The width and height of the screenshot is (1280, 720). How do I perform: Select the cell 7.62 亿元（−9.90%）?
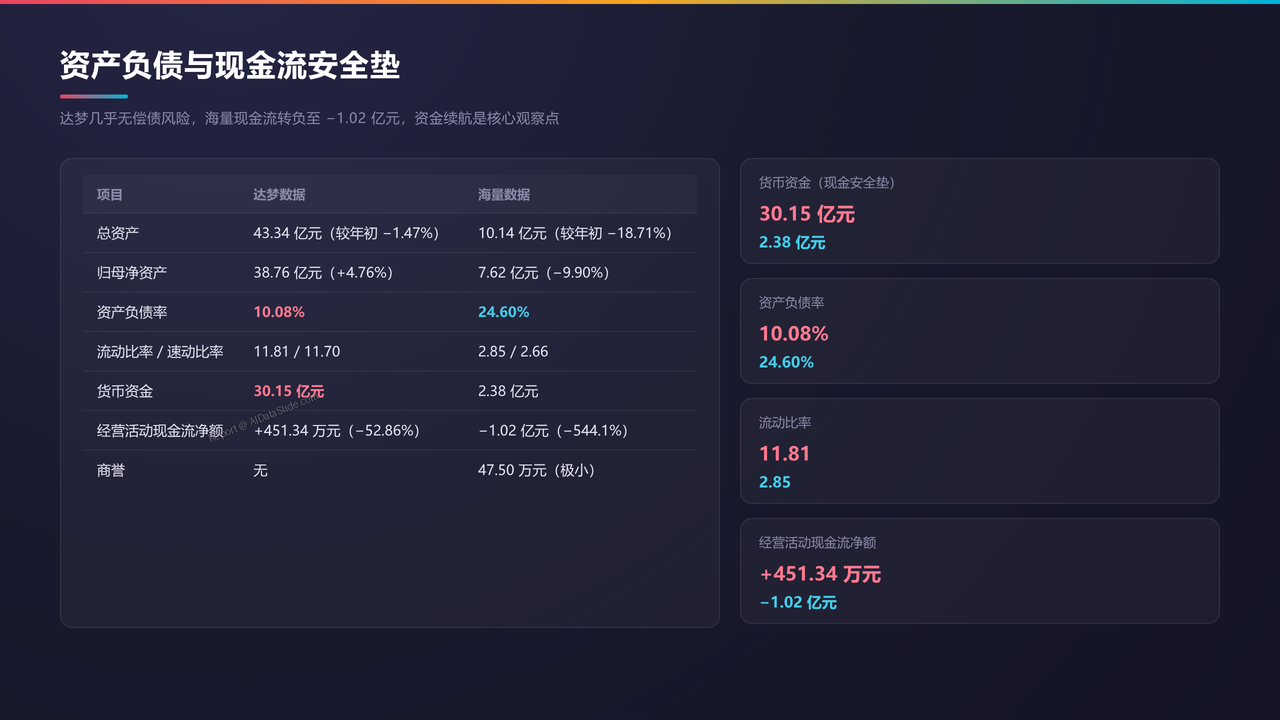coord(544,272)
